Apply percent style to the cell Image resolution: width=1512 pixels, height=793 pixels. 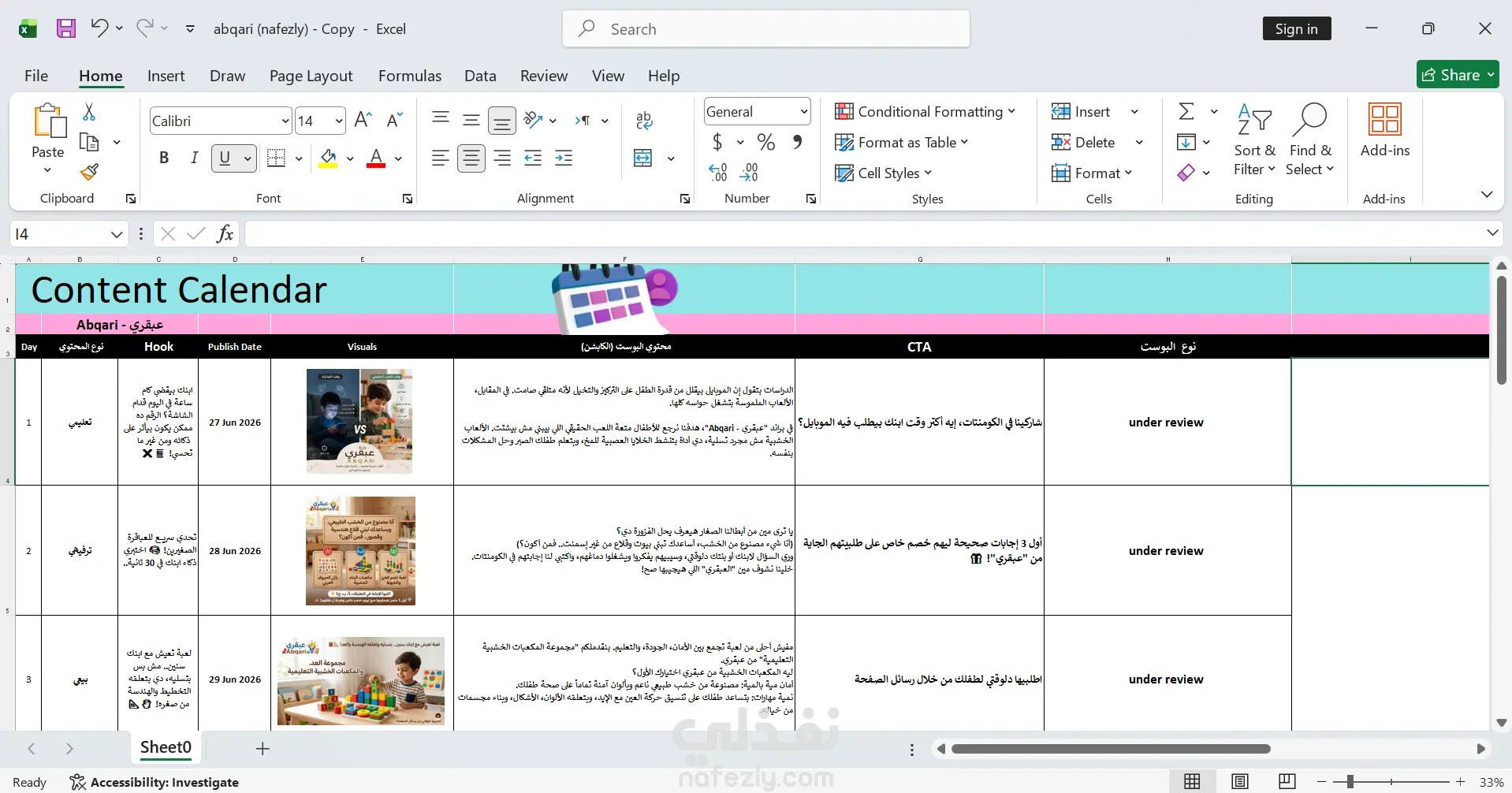tap(765, 142)
